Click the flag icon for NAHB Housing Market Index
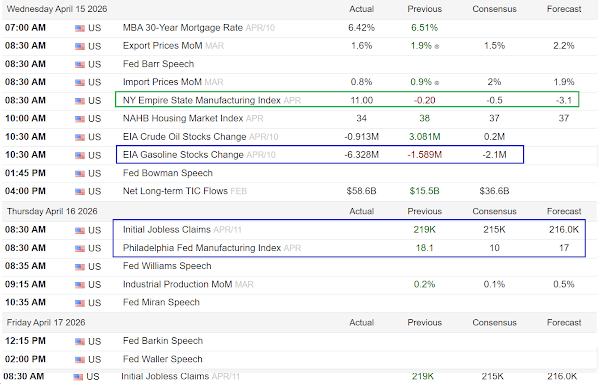 80,119
